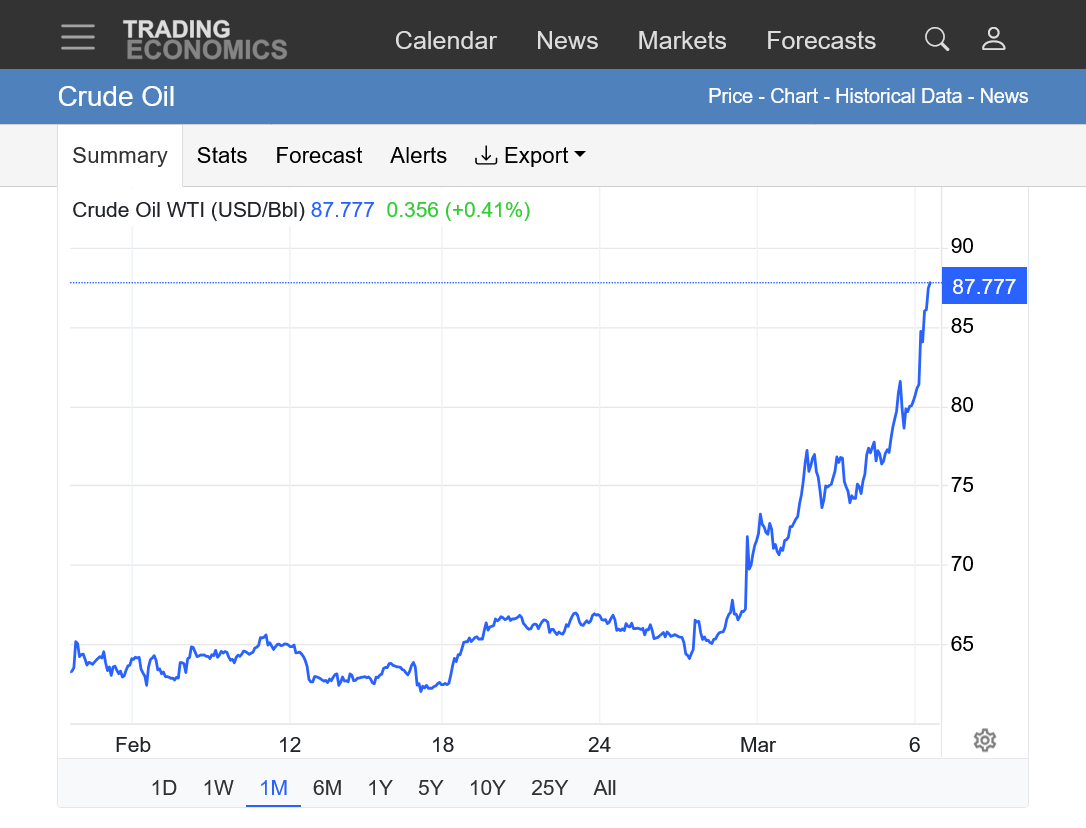The width and height of the screenshot is (1086, 828).
Task: Open the Markets menu item
Action: pos(682,41)
